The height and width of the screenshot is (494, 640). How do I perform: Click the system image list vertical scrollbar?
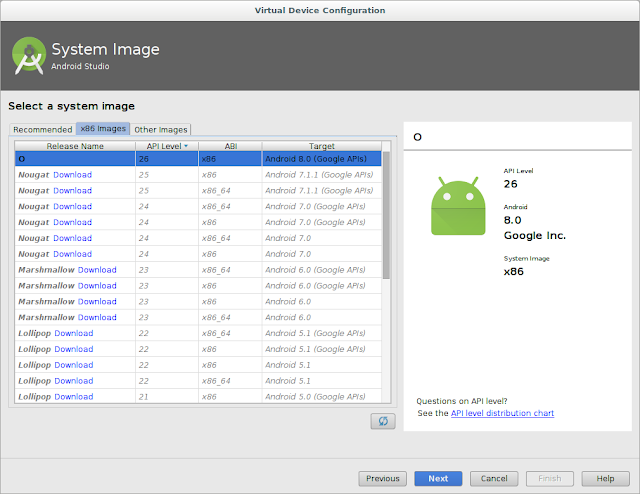click(x=386, y=216)
